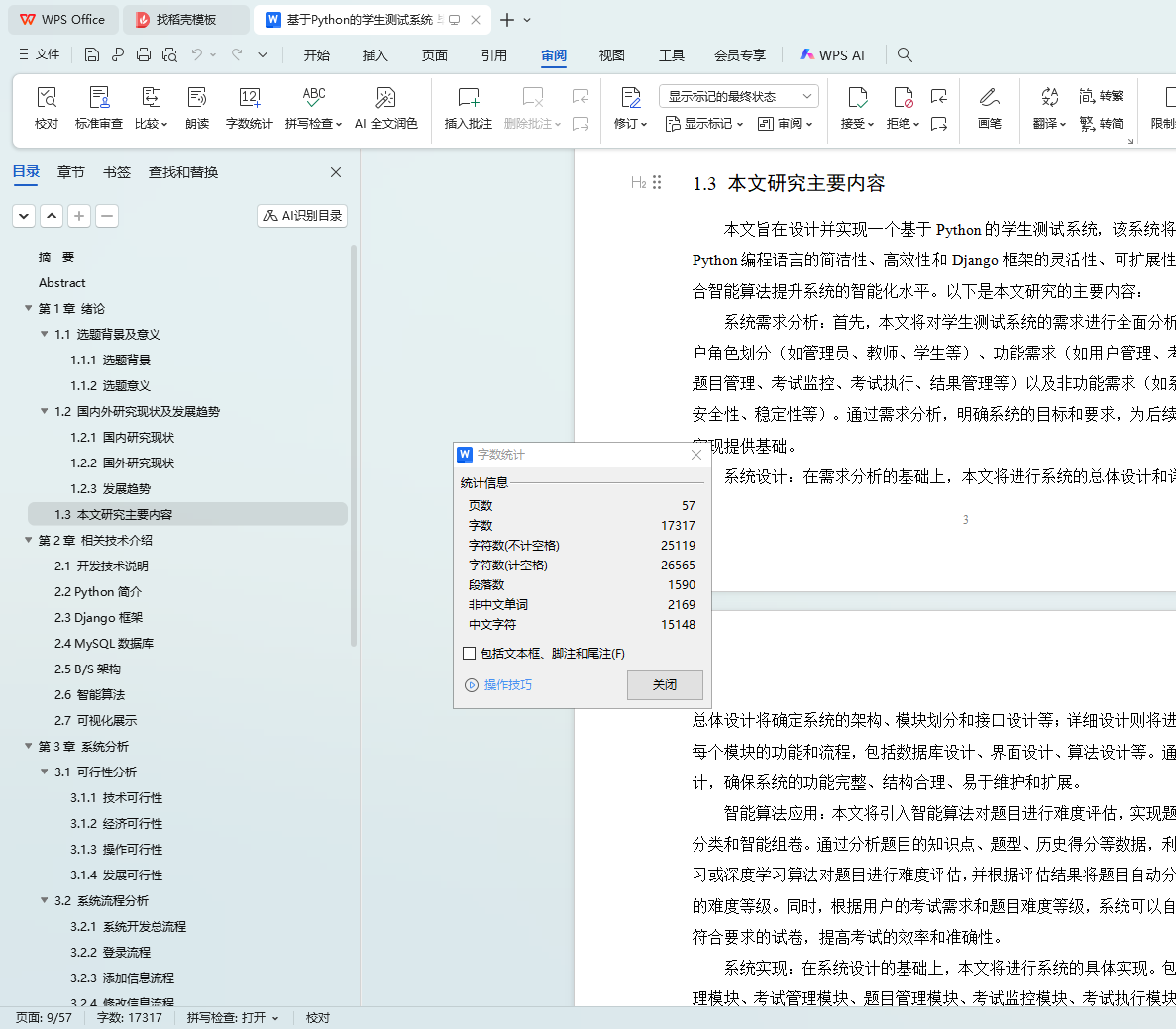The height and width of the screenshot is (1029, 1176).
Task: Close the navigation pane
Action: pos(336,172)
